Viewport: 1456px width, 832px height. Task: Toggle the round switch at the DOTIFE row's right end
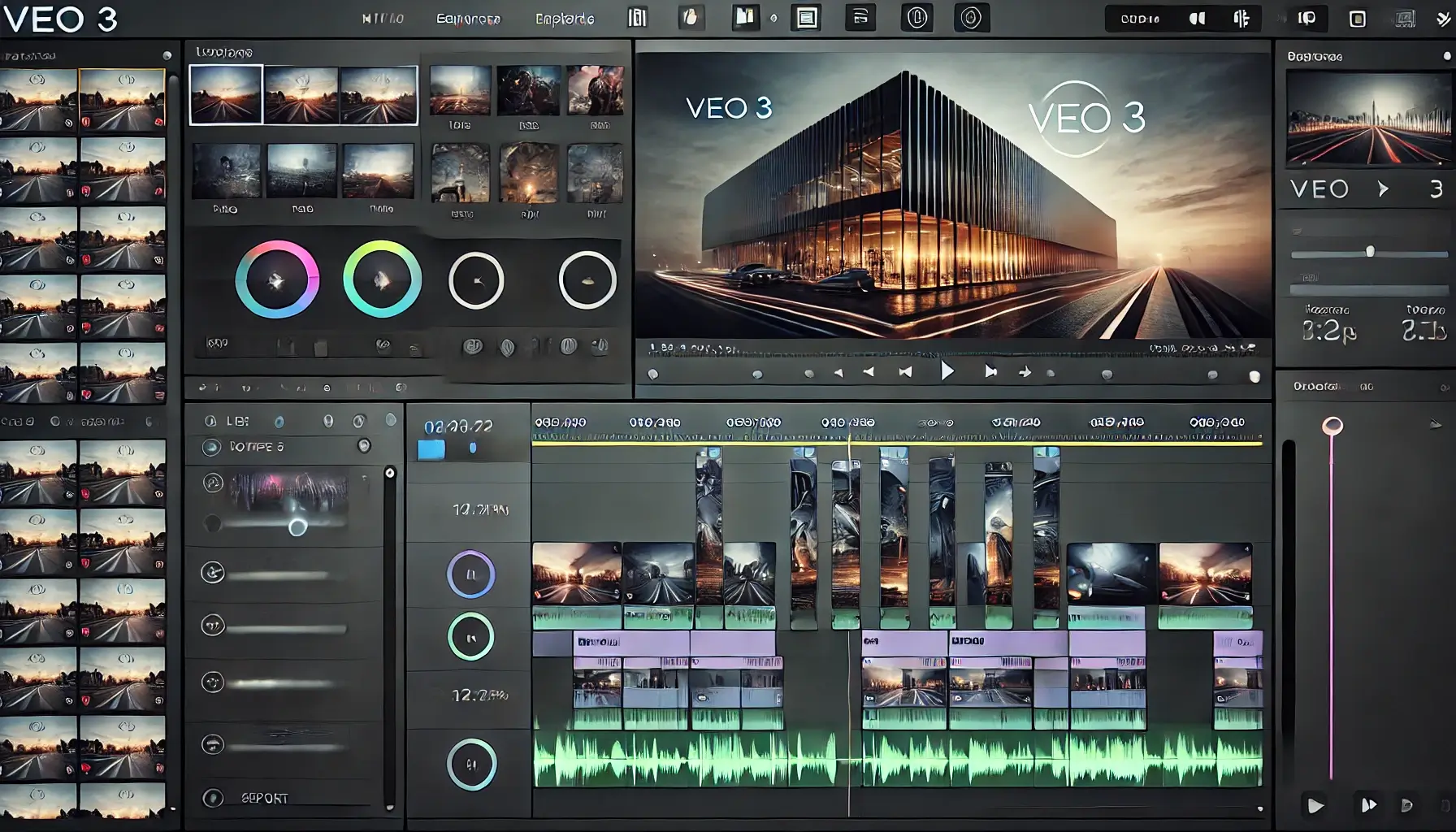tap(364, 446)
